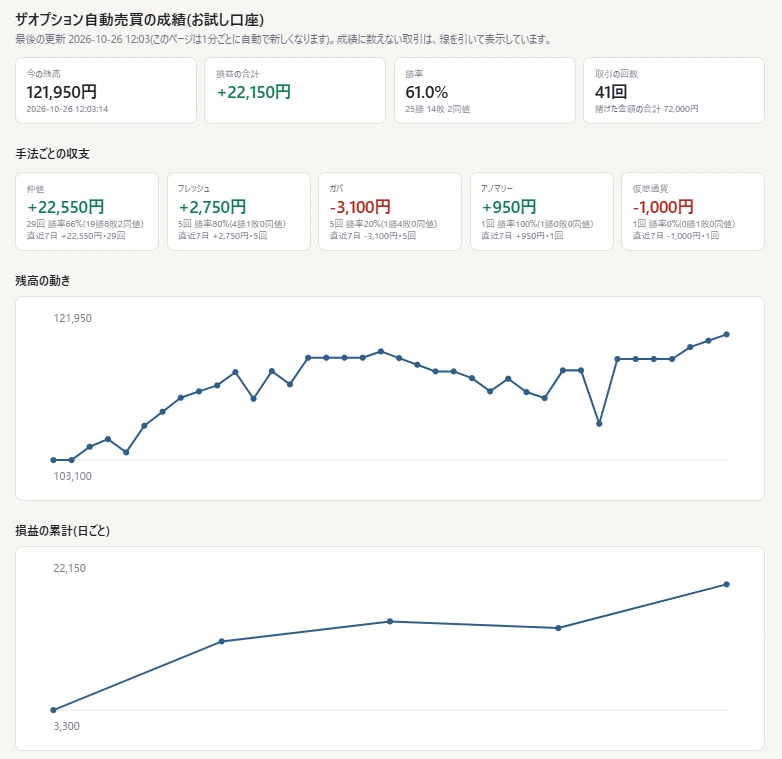Viewport: 782px width, 759px height.
Task: Click the 29回 勝率66%(19勝8敗2同値) line
Action: click(x=85, y=224)
